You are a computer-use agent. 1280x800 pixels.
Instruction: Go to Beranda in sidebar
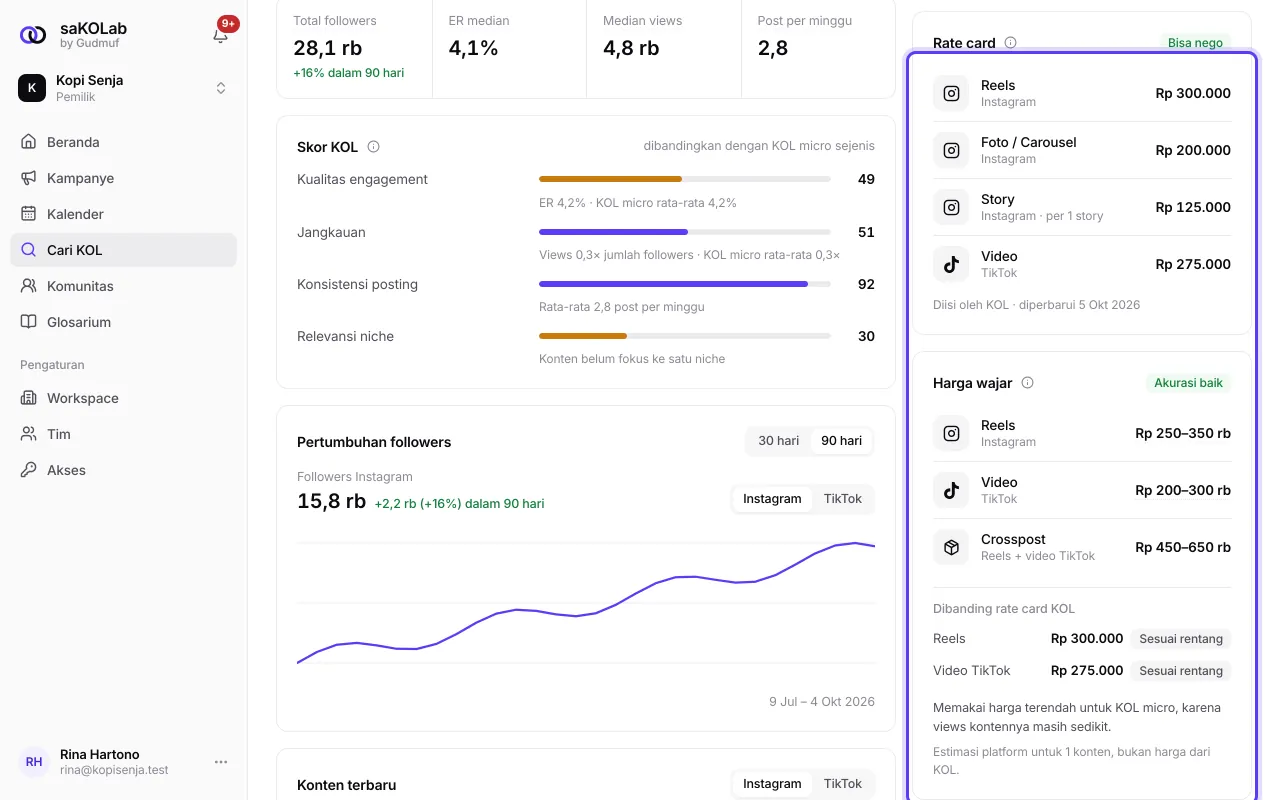[123, 142]
